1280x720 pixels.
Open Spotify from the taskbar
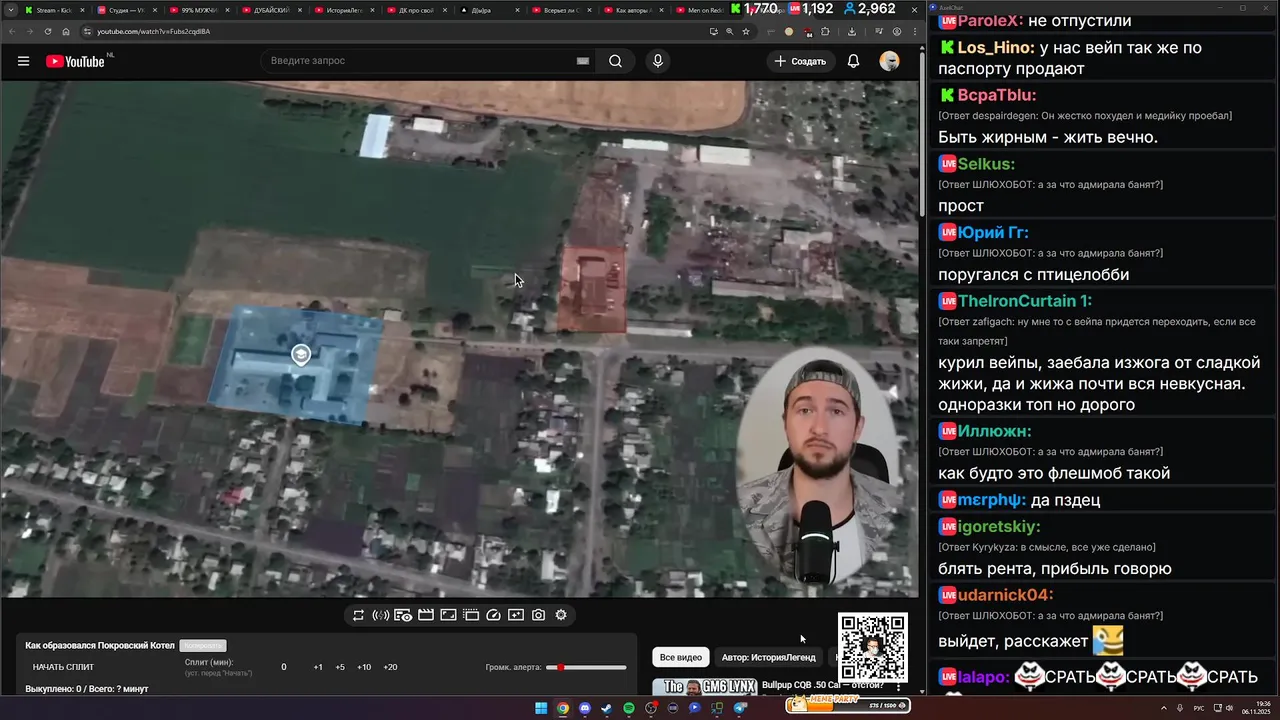(629, 708)
